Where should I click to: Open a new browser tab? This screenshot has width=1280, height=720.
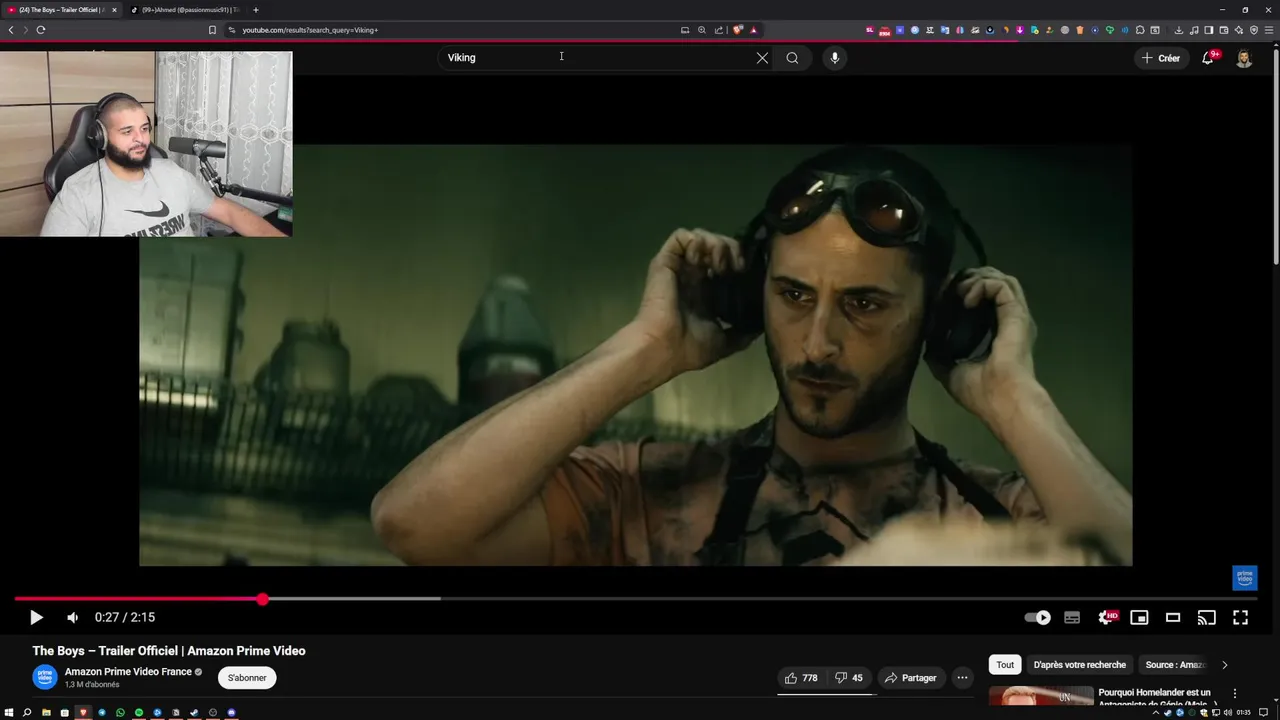click(x=256, y=10)
